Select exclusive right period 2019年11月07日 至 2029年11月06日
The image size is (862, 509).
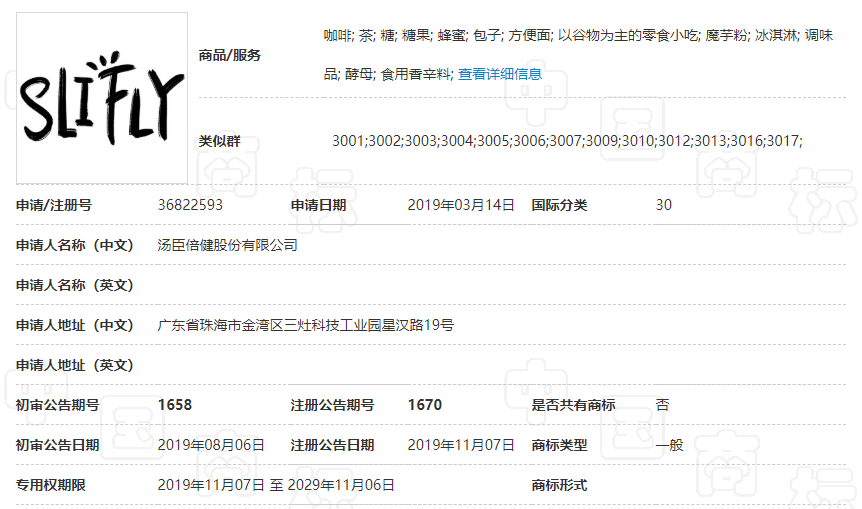pos(276,485)
